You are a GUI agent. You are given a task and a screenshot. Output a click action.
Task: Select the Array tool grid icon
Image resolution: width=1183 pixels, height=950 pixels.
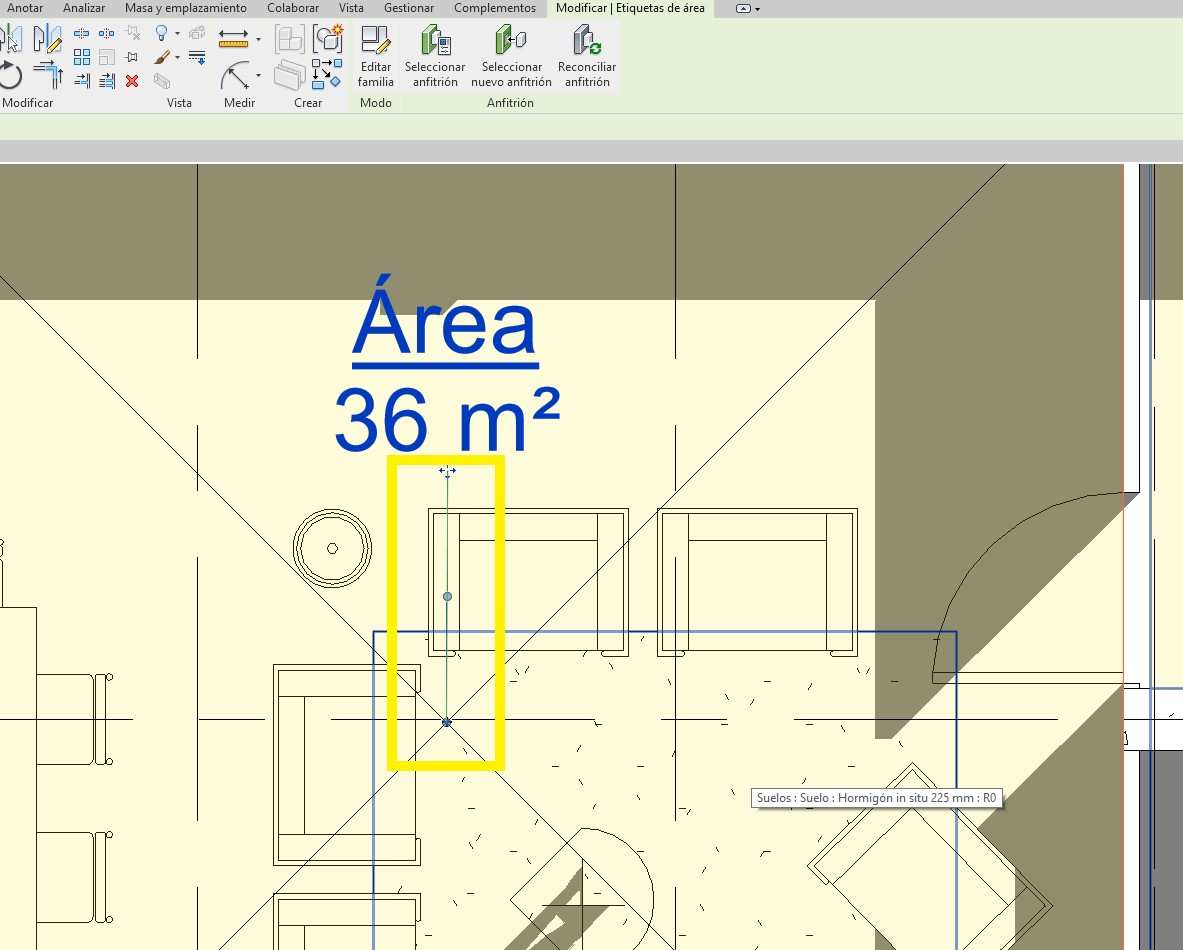(82, 57)
